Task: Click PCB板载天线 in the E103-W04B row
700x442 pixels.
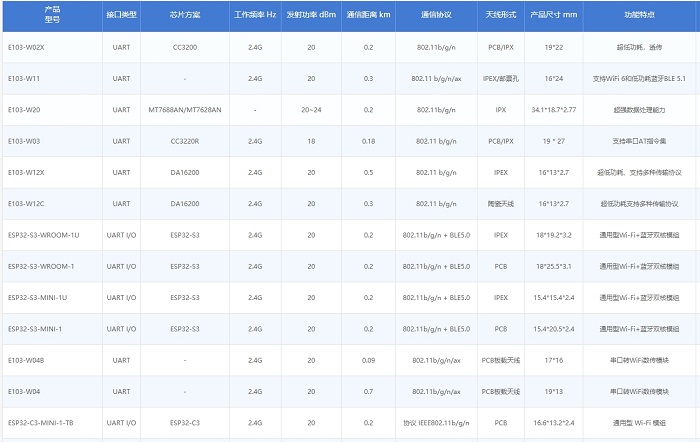Action: (501, 360)
